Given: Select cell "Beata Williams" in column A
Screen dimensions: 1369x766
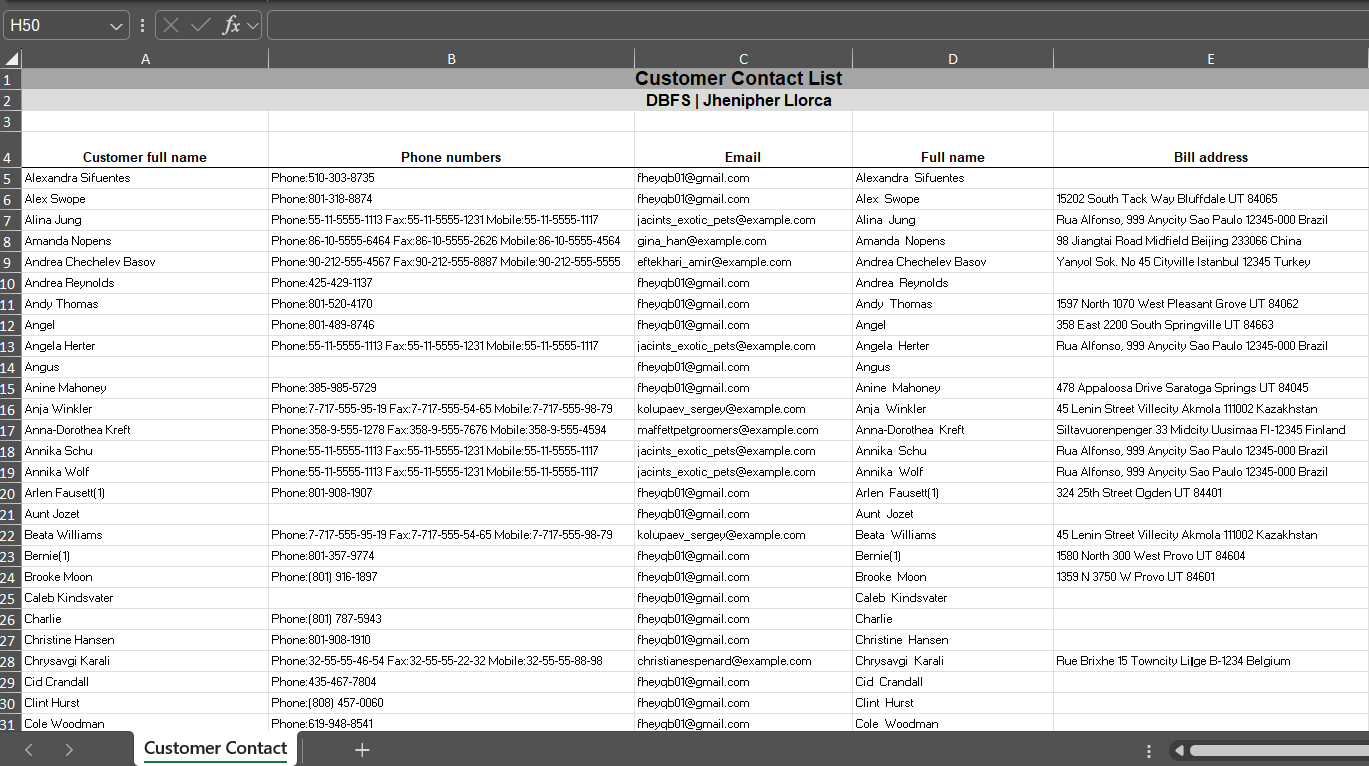Looking at the screenshot, I should pos(145,535).
